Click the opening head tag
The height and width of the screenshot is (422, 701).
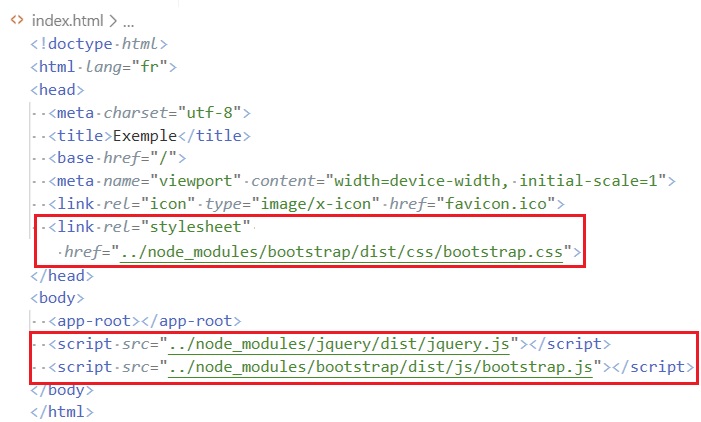click(x=57, y=90)
